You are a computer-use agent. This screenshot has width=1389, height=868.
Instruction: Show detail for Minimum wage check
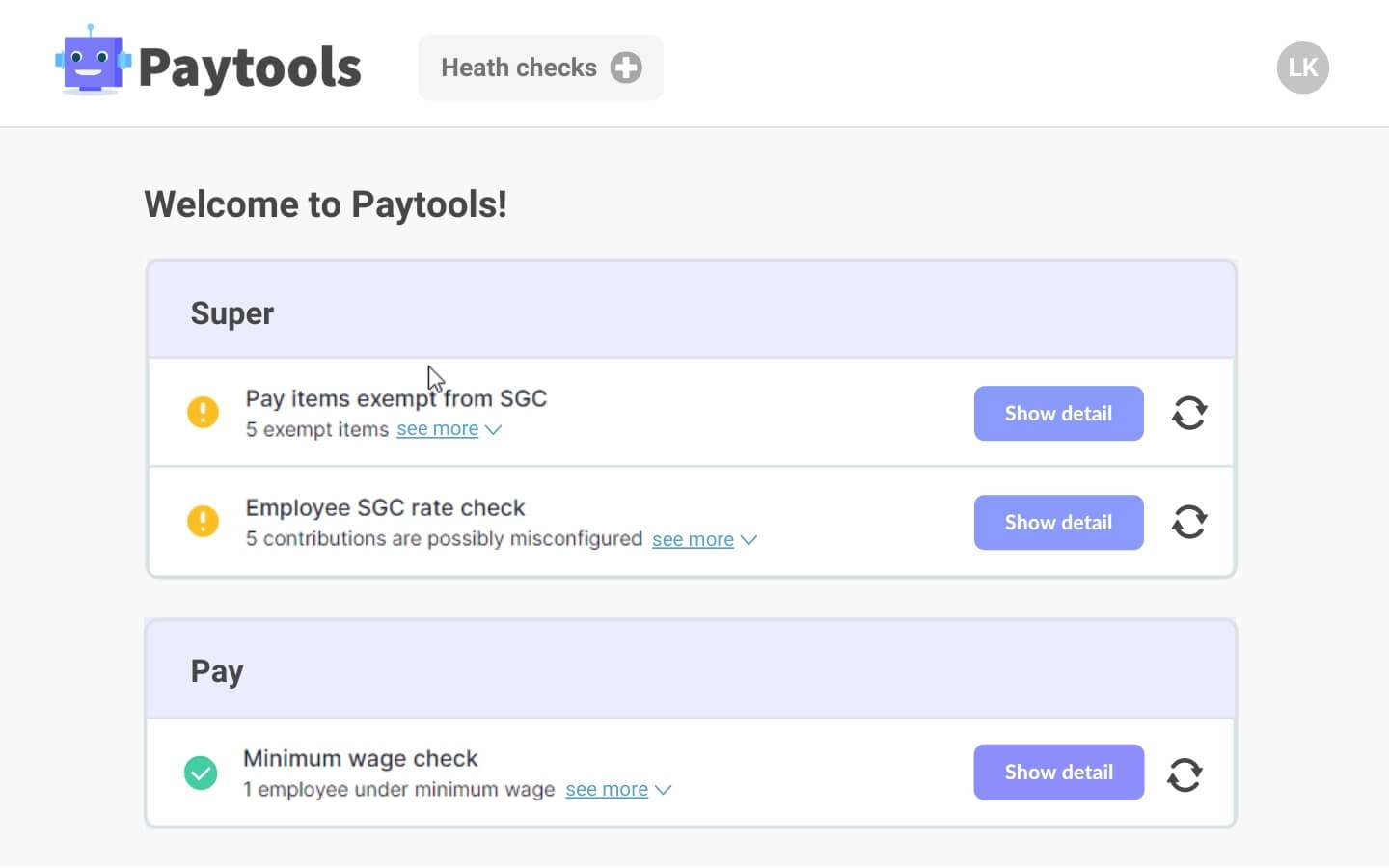pos(1058,772)
